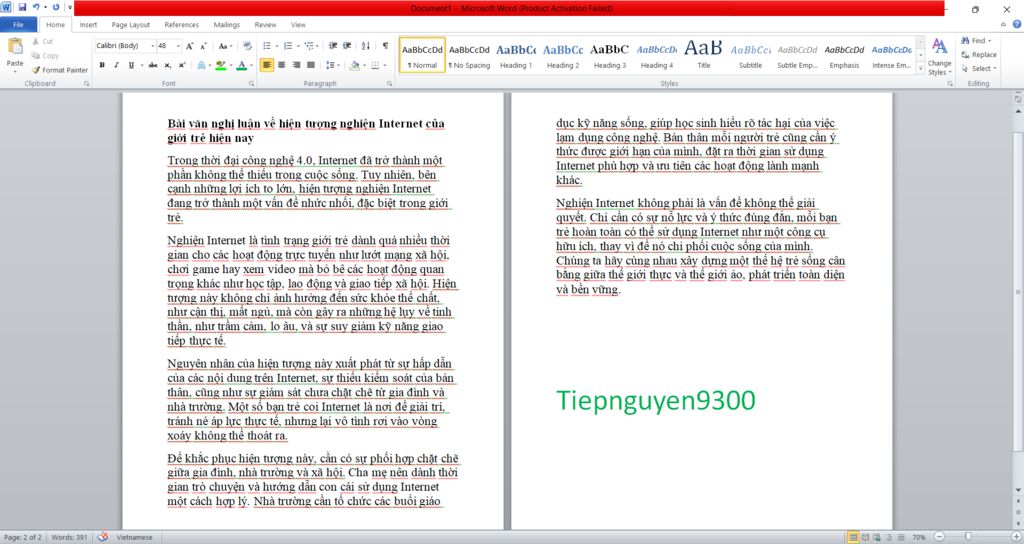Click the Words: 391 count in status bar

coord(69,537)
